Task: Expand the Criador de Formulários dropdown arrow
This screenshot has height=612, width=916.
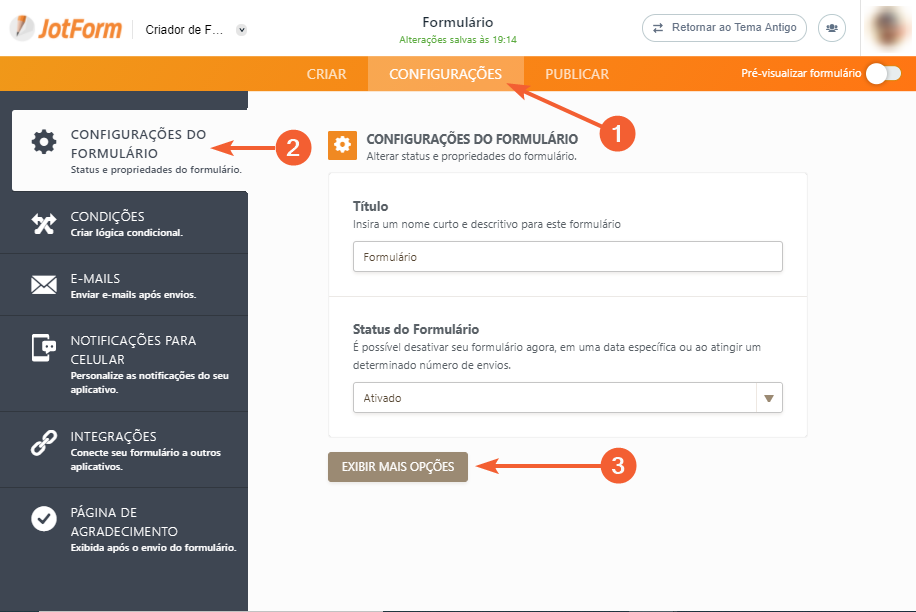Action: click(x=241, y=30)
